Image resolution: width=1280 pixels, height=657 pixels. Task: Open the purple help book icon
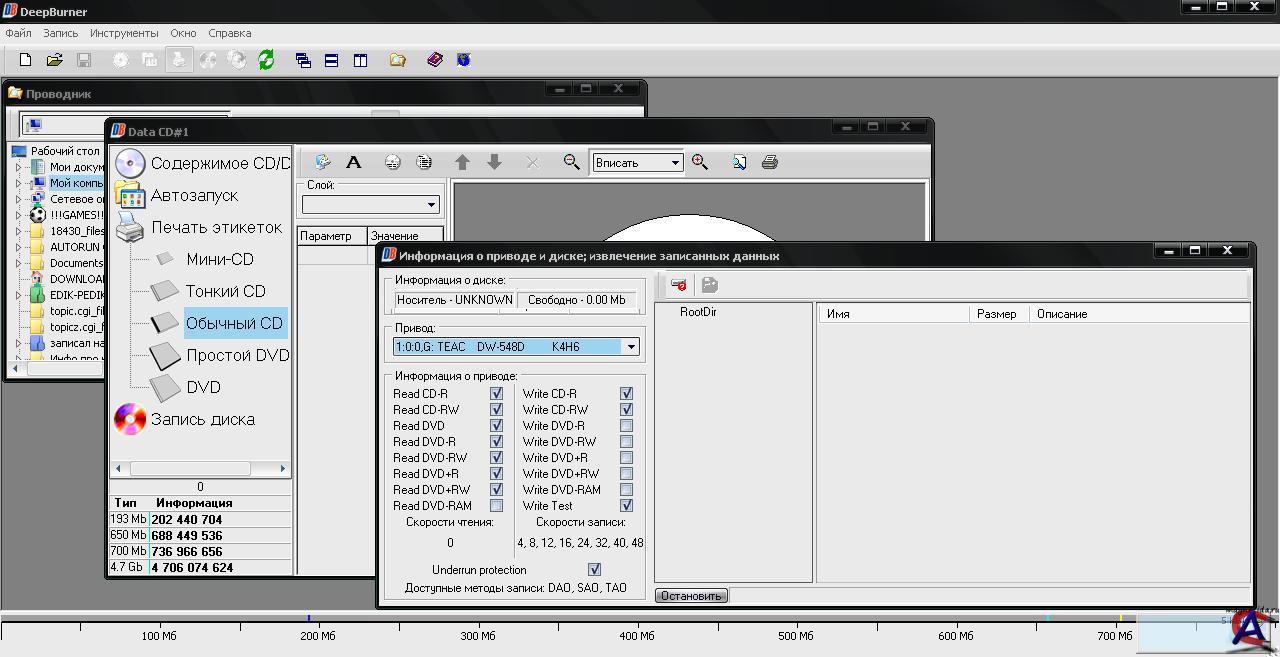pos(435,60)
